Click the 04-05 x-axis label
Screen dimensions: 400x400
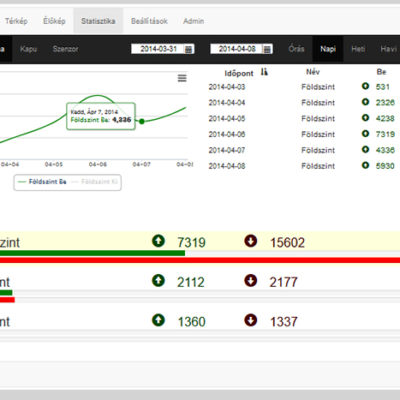54,164
